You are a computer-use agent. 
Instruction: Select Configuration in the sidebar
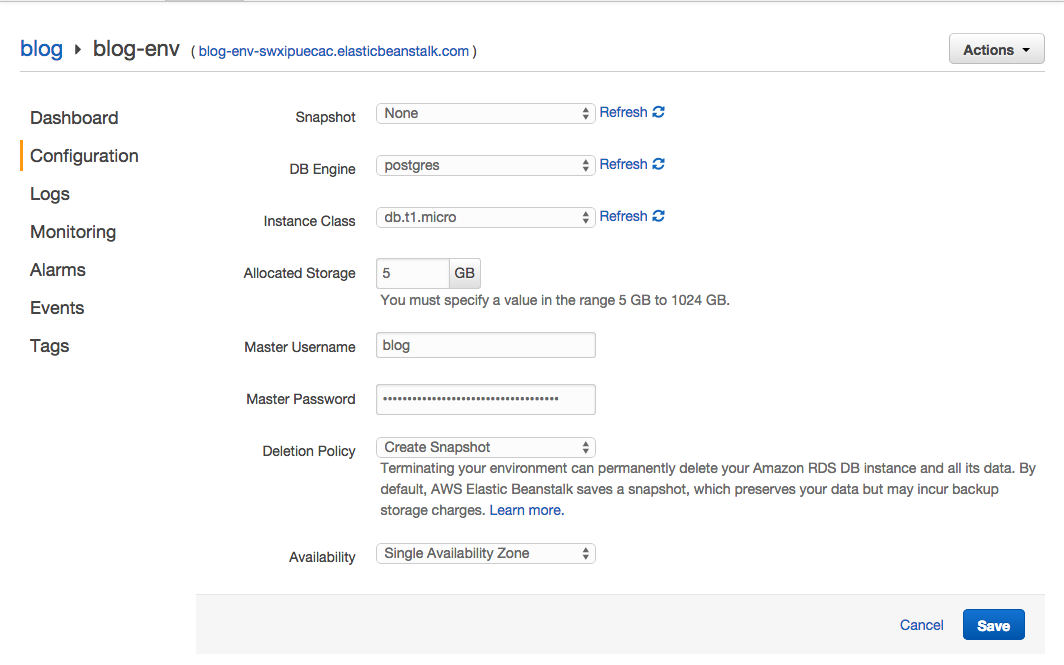tap(84, 156)
